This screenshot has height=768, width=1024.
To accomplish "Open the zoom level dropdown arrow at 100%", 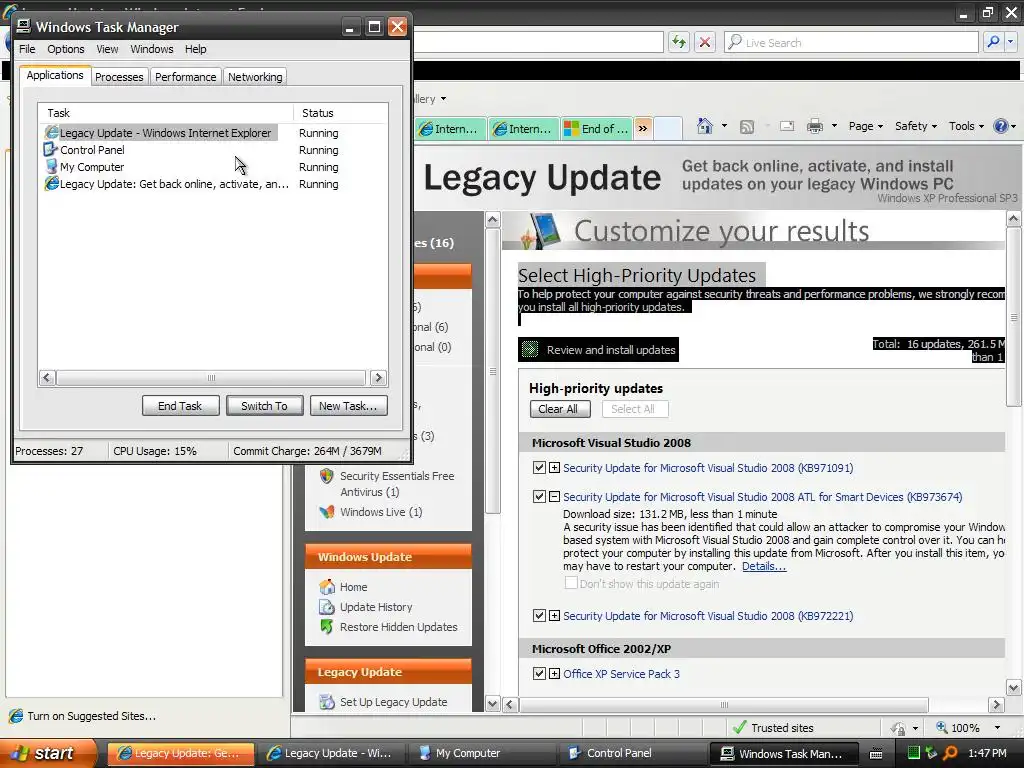I will [x=997, y=728].
